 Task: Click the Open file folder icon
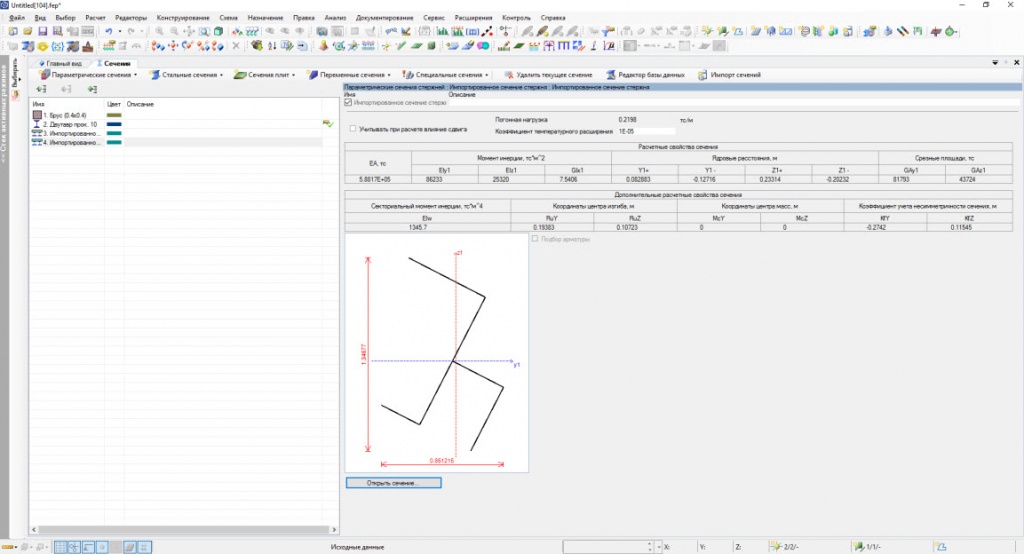point(27,31)
